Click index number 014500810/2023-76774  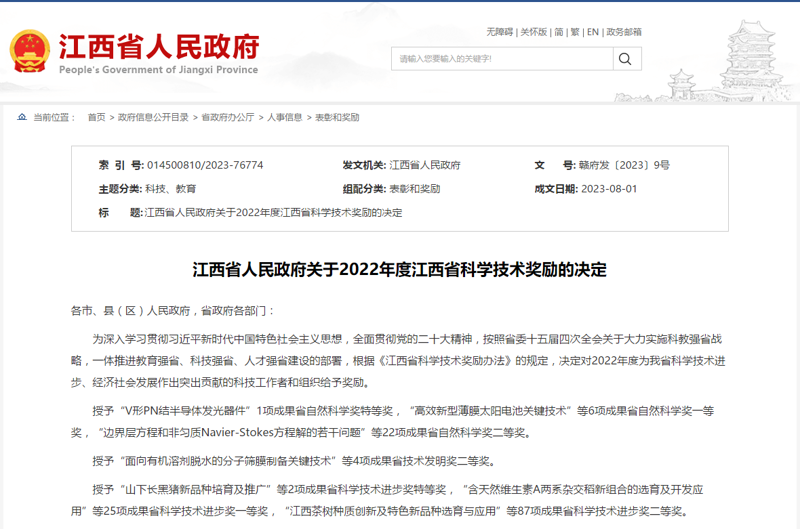(x=205, y=165)
